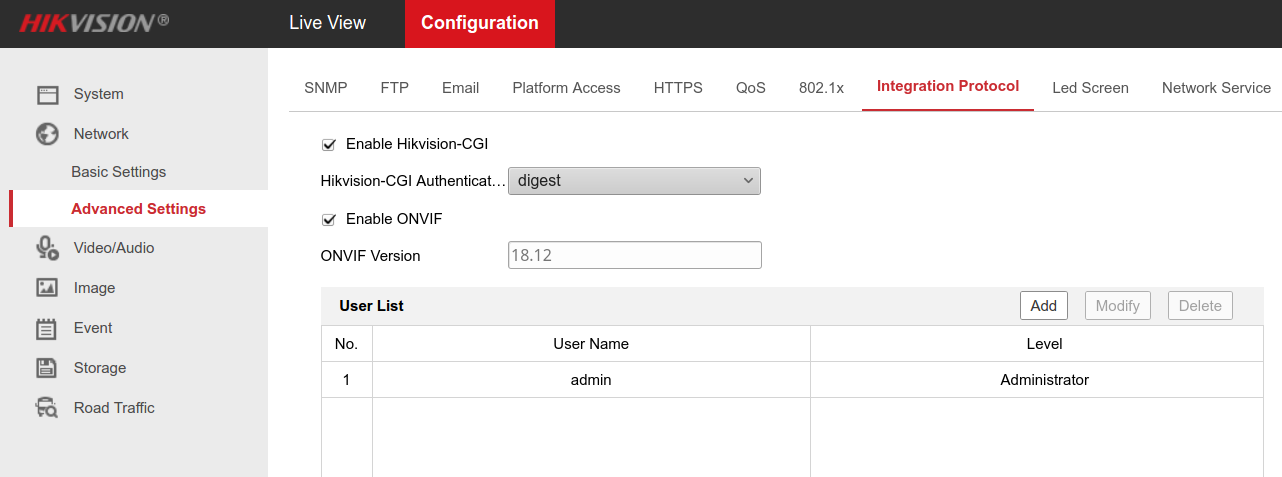Open the Led Screen tab
The width and height of the screenshot is (1282, 477).
tap(1091, 88)
